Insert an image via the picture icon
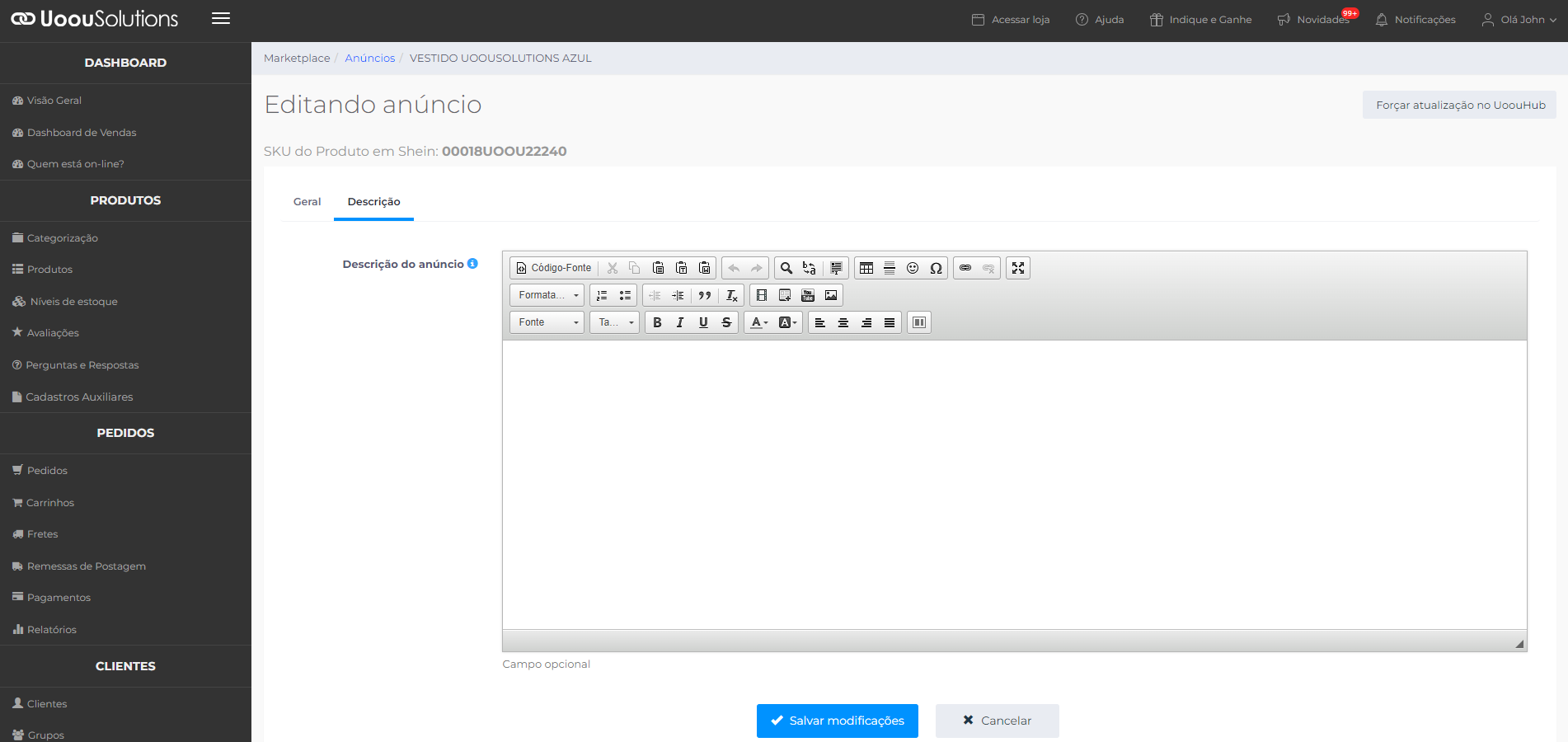The image size is (1568, 742). coord(831,295)
